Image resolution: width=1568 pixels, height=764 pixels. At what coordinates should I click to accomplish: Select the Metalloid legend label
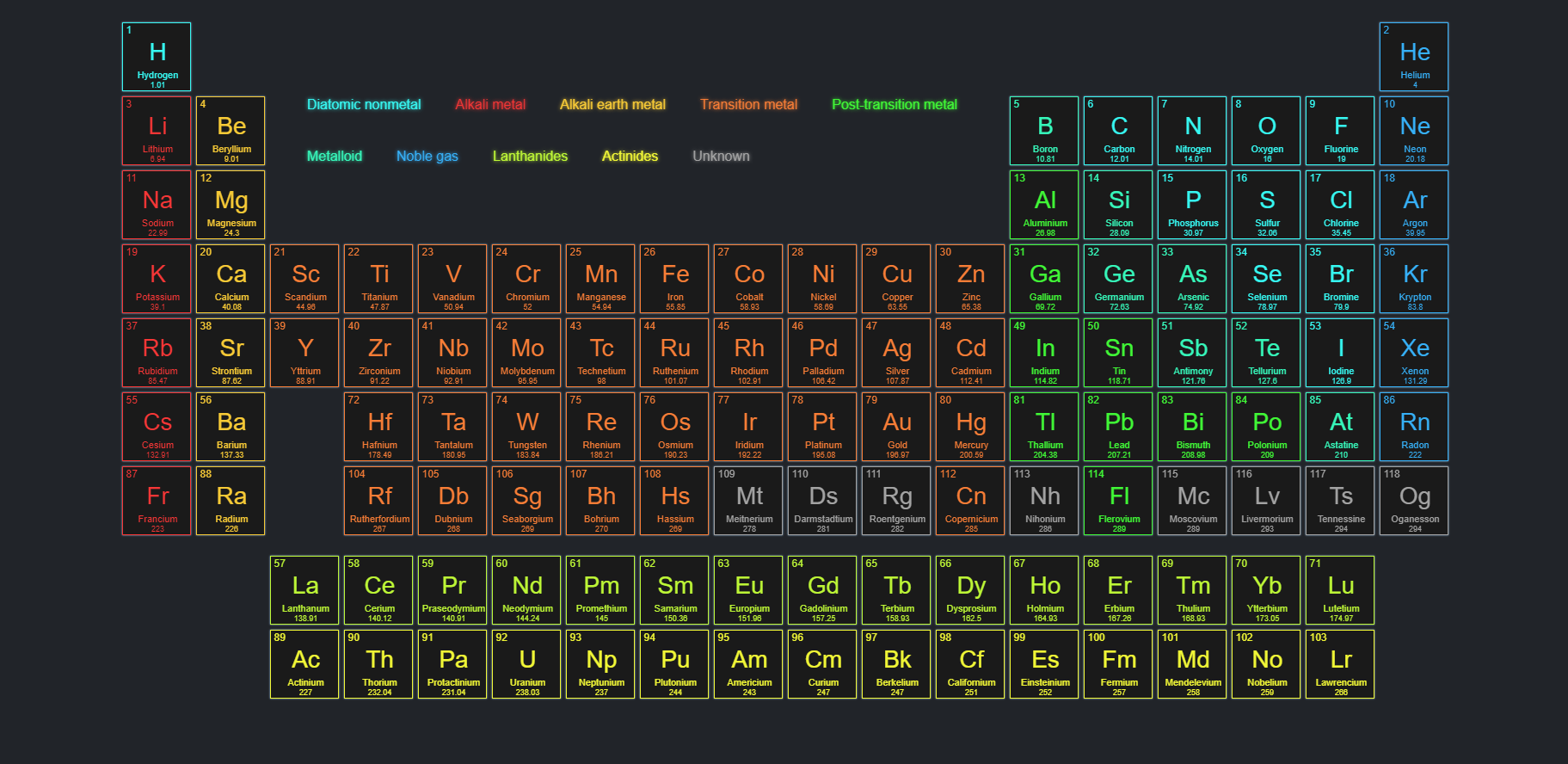[335, 156]
